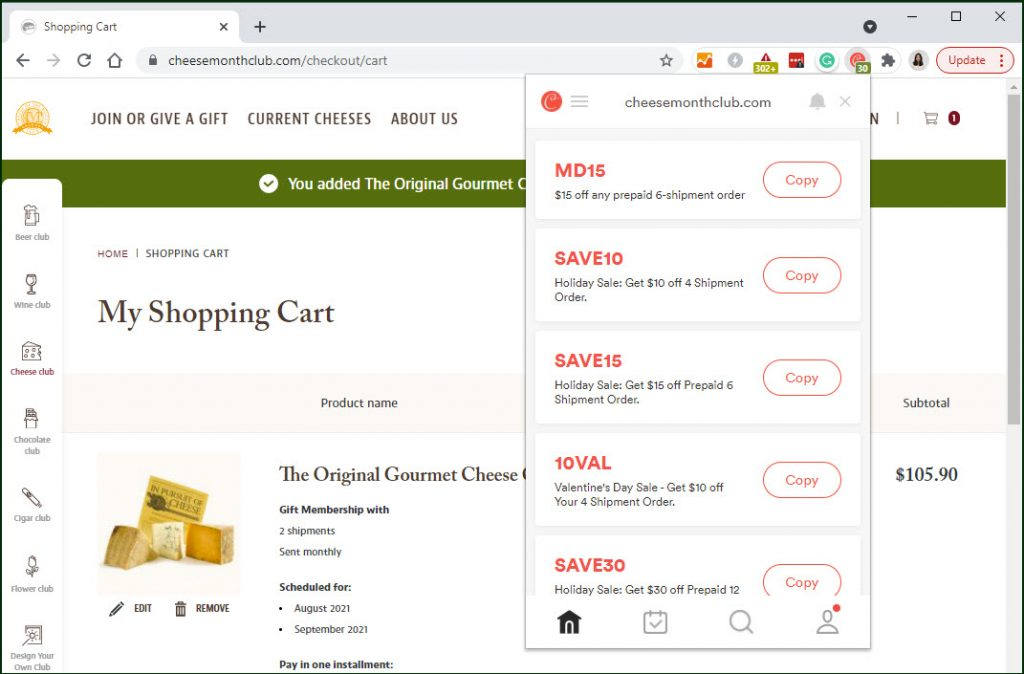This screenshot has height=674, width=1024.
Task: Open the search tab in coupon popup
Action: (x=741, y=622)
